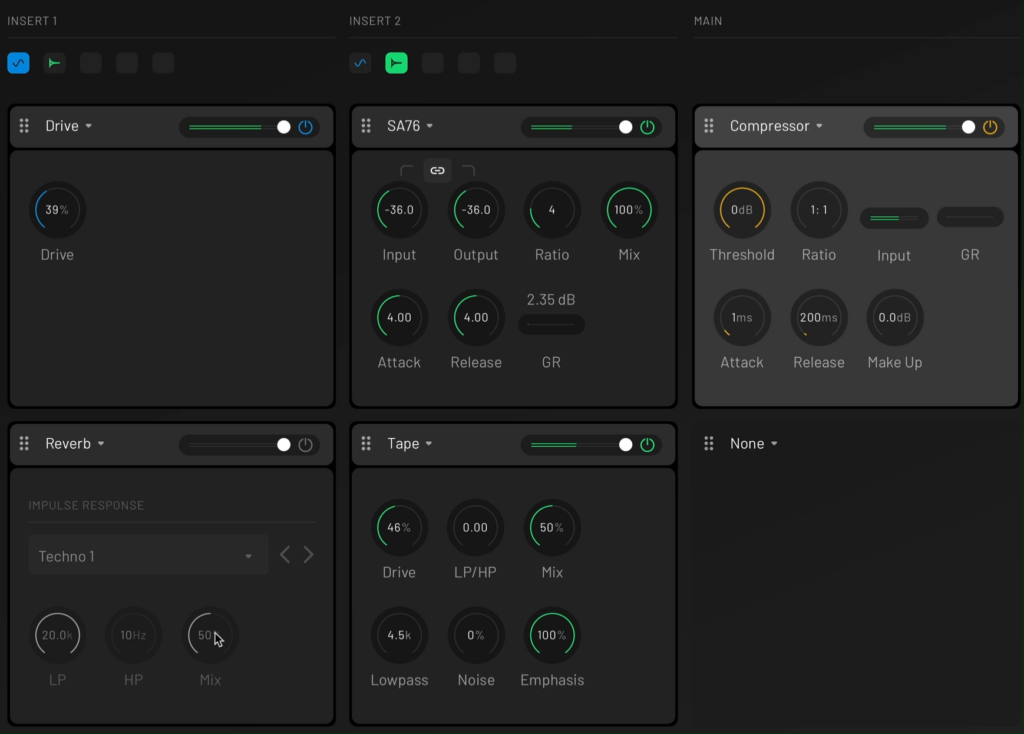This screenshot has height=734, width=1024.
Task: Click the Compressor Ratio 1:1 knob
Action: [x=819, y=210]
